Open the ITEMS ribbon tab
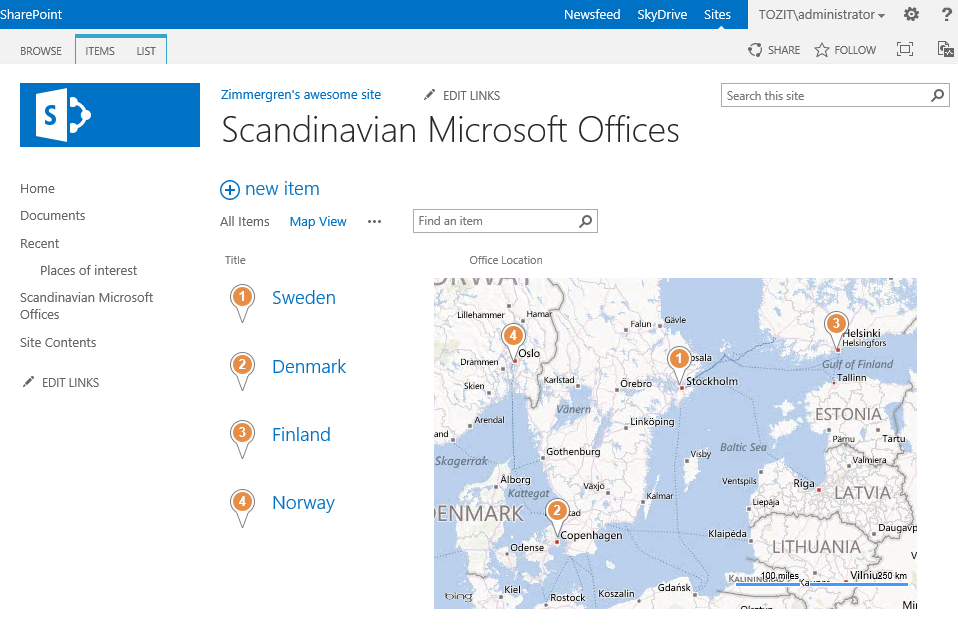This screenshot has width=958, height=627. tap(100, 51)
